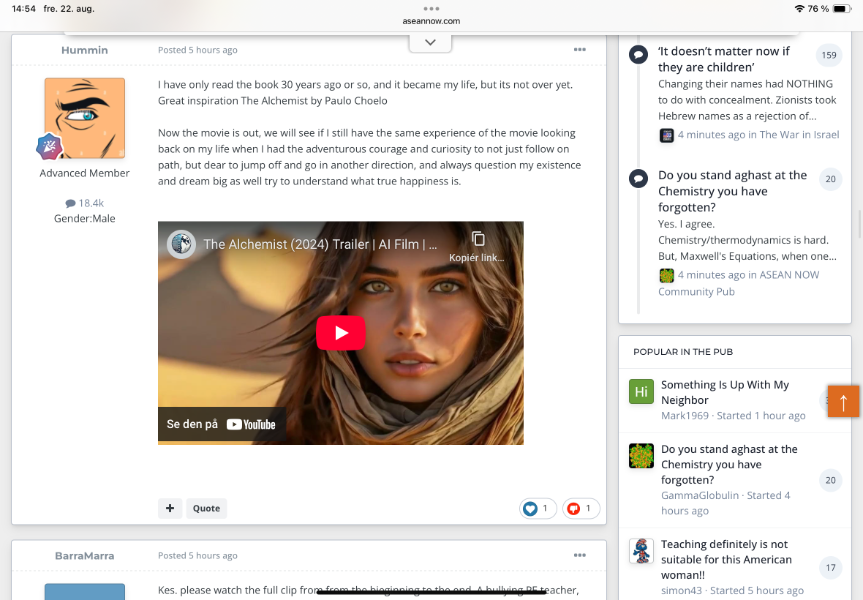Image resolution: width=863 pixels, height=600 pixels.
Task: Click the aseannow.com address bar
Action: tap(431, 20)
